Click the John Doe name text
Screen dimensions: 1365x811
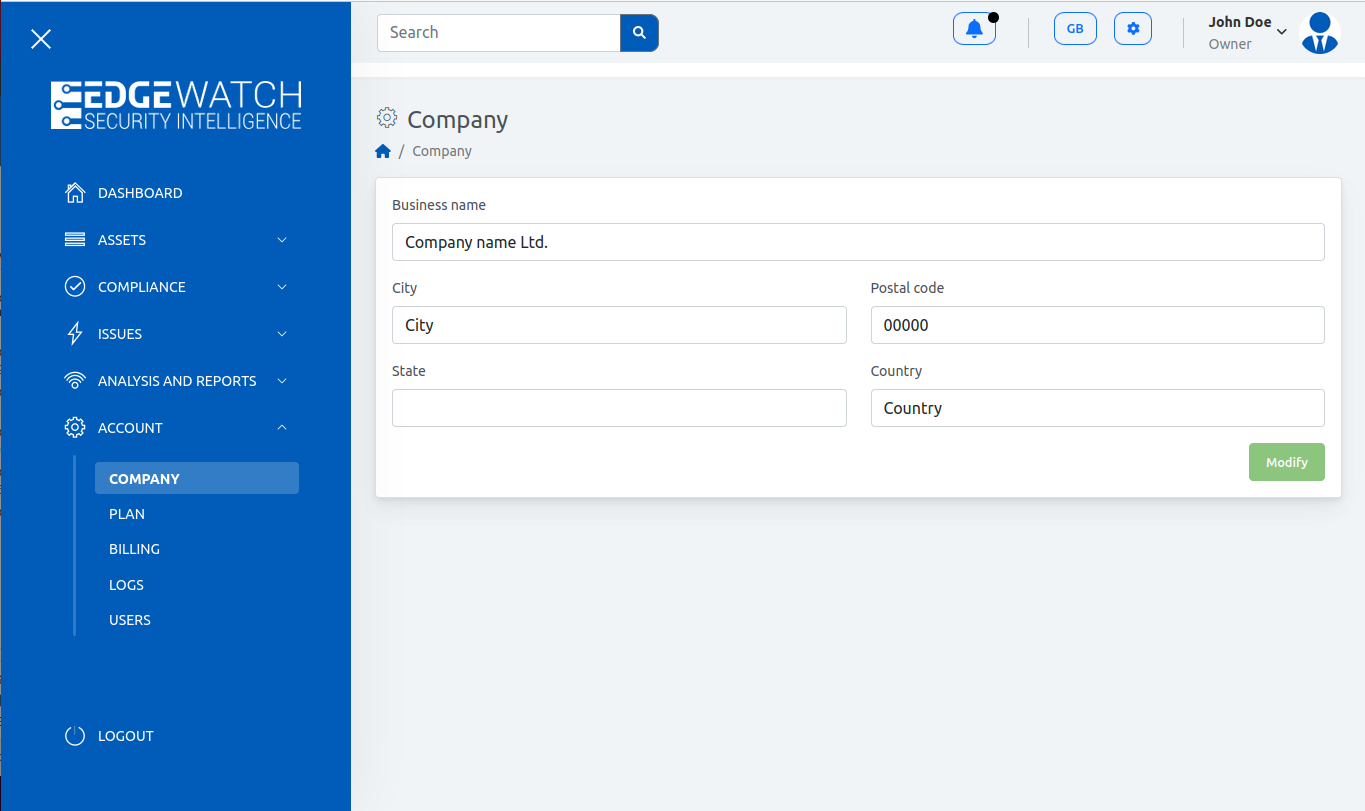click(x=1240, y=22)
